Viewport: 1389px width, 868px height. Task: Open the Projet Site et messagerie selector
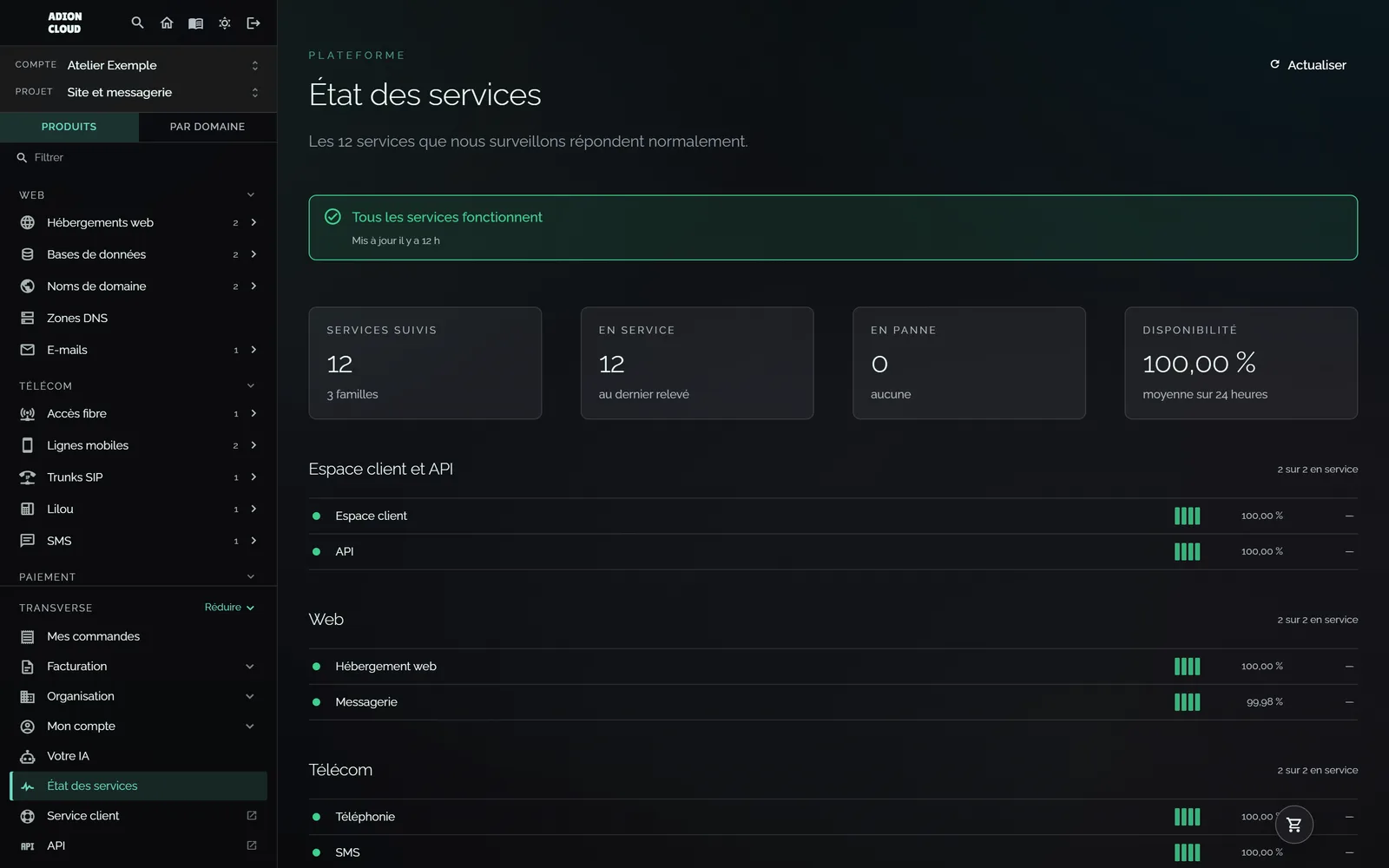click(139, 92)
